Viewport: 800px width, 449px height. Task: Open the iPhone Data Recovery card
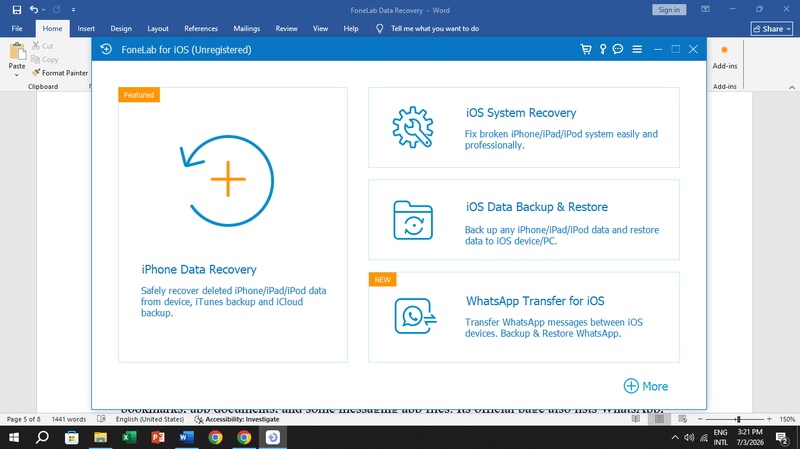(x=233, y=224)
